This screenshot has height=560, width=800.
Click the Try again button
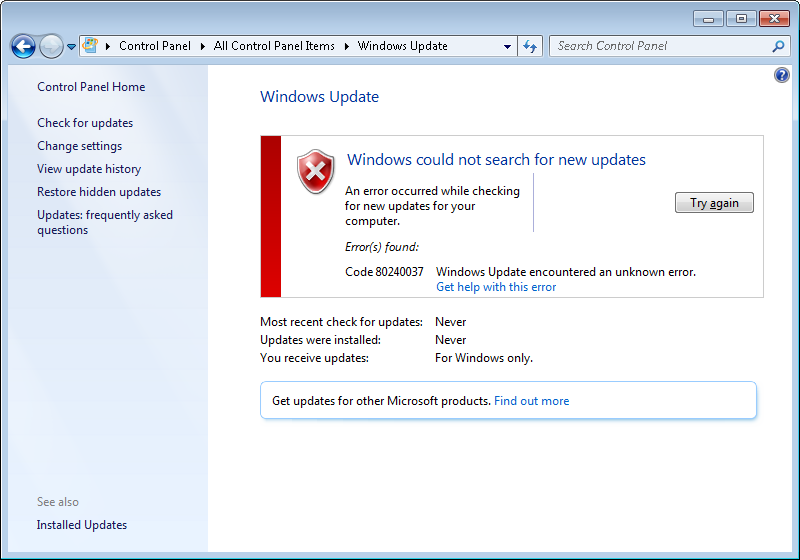[x=714, y=203]
